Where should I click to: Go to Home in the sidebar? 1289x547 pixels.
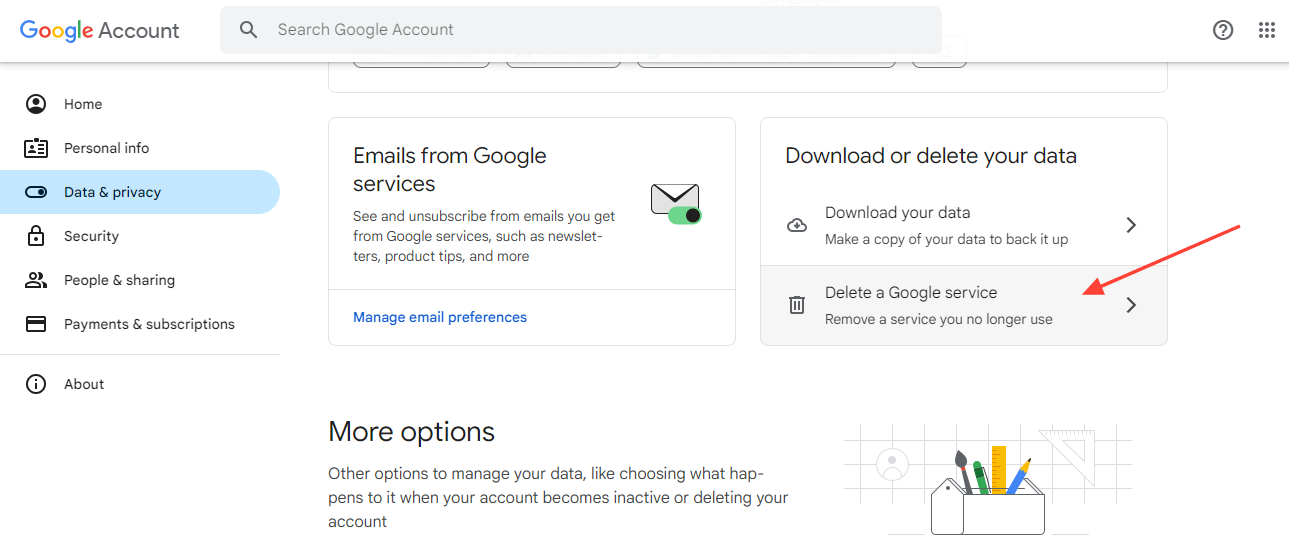click(140, 104)
